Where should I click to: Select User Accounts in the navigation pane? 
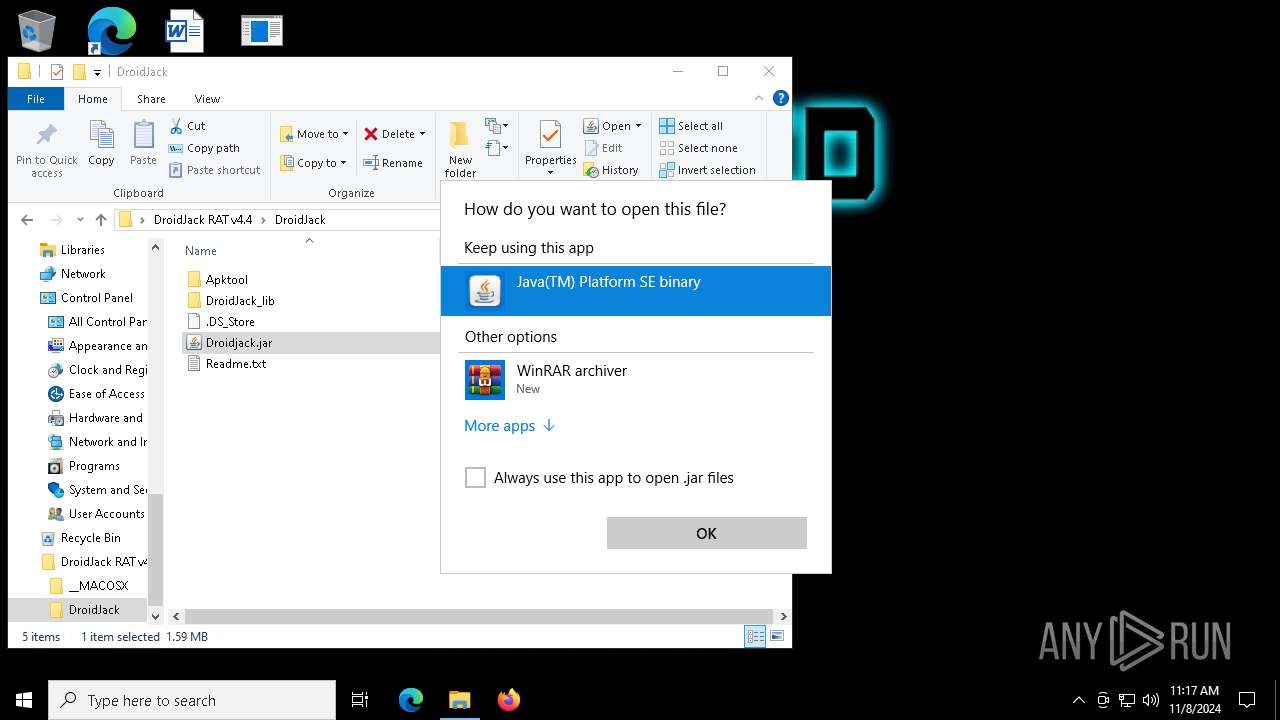click(x=97, y=514)
